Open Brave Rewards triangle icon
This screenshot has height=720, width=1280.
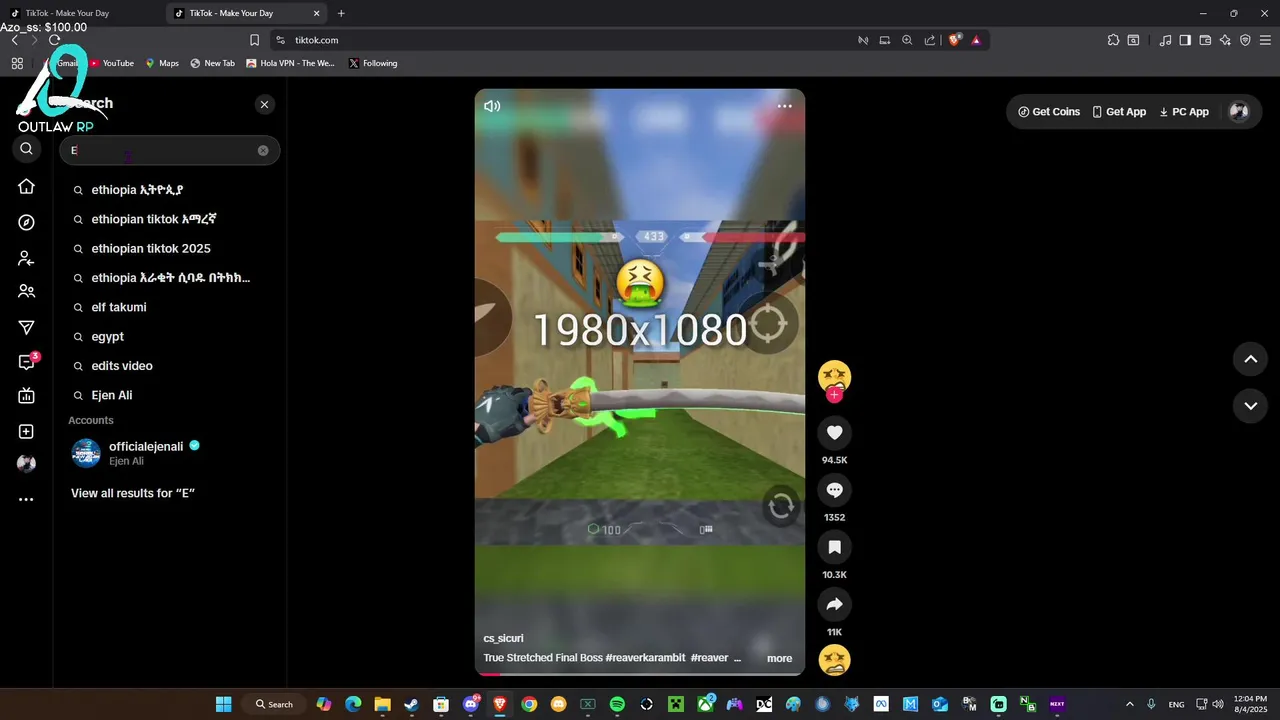point(976,40)
